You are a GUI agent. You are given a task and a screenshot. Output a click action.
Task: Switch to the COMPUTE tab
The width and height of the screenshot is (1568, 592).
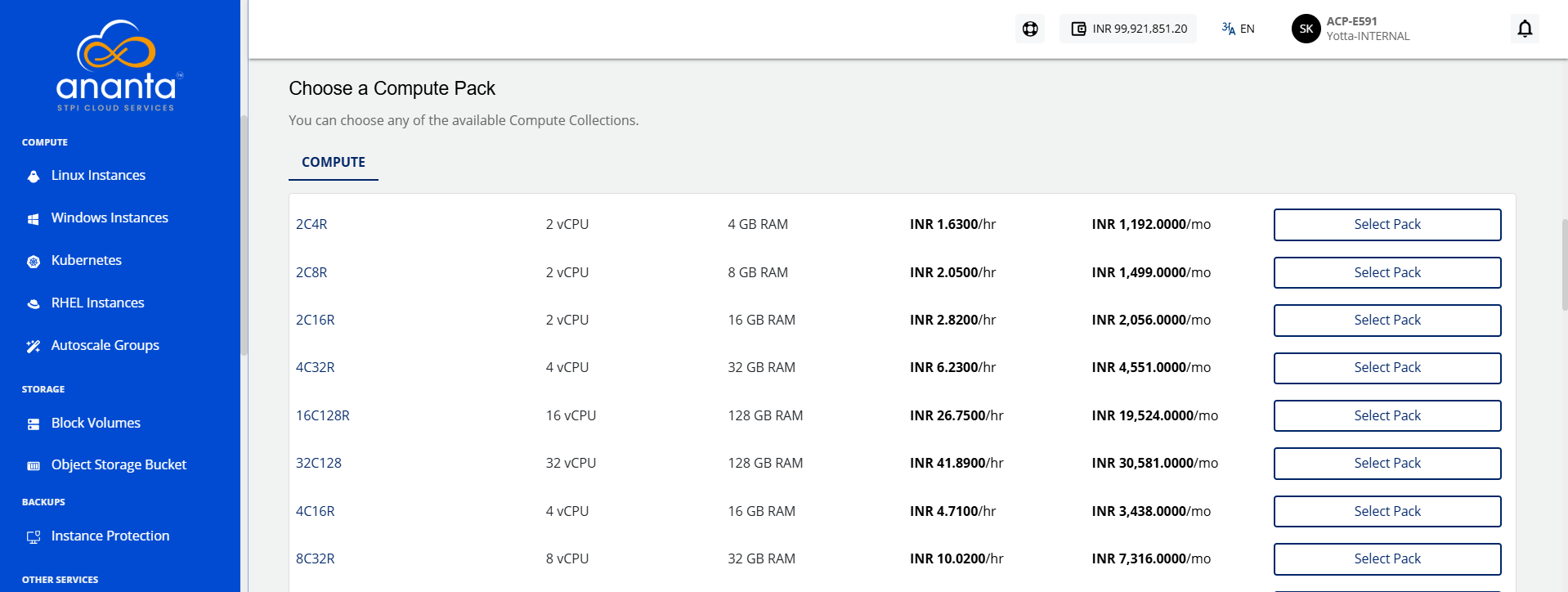coord(334,162)
